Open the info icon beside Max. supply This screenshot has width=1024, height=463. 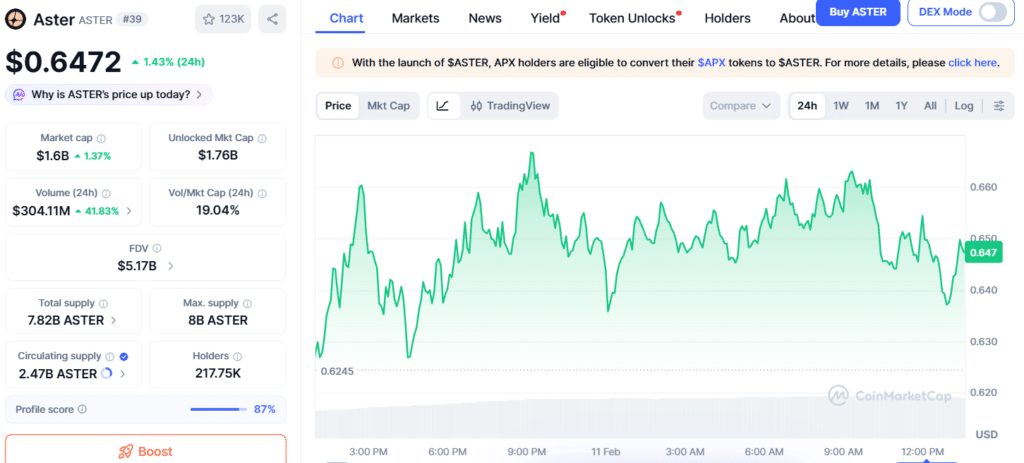[x=247, y=304]
